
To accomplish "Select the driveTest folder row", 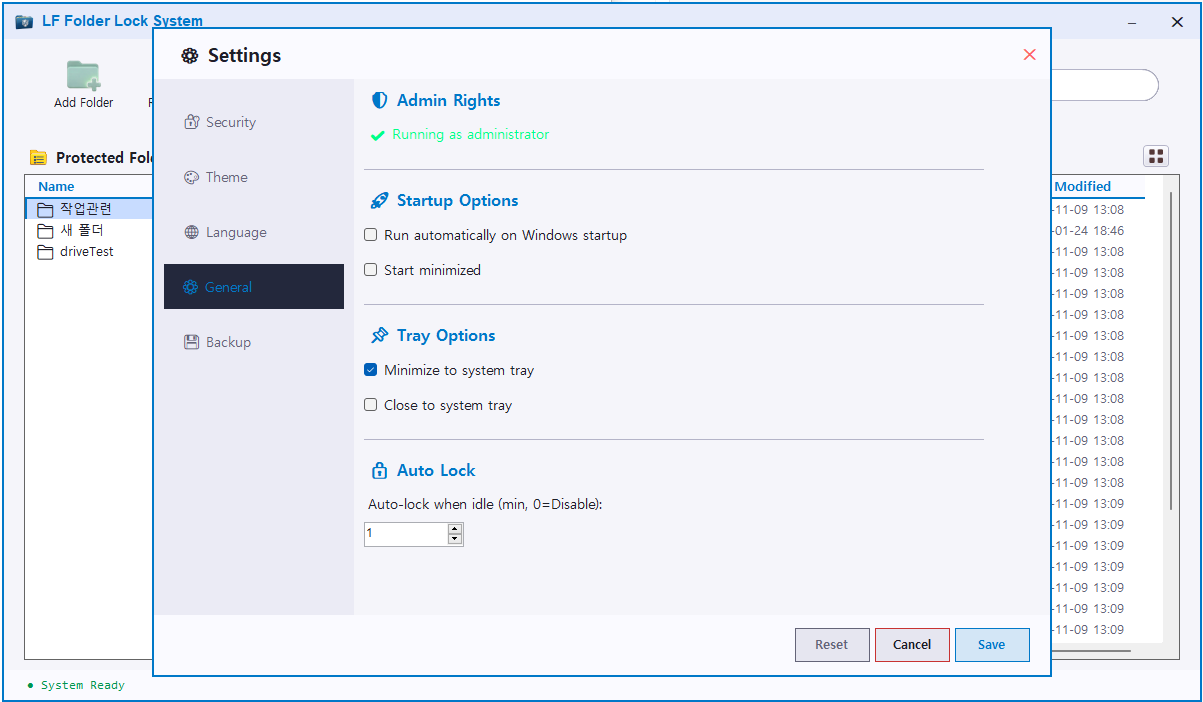I will coord(89,252).
